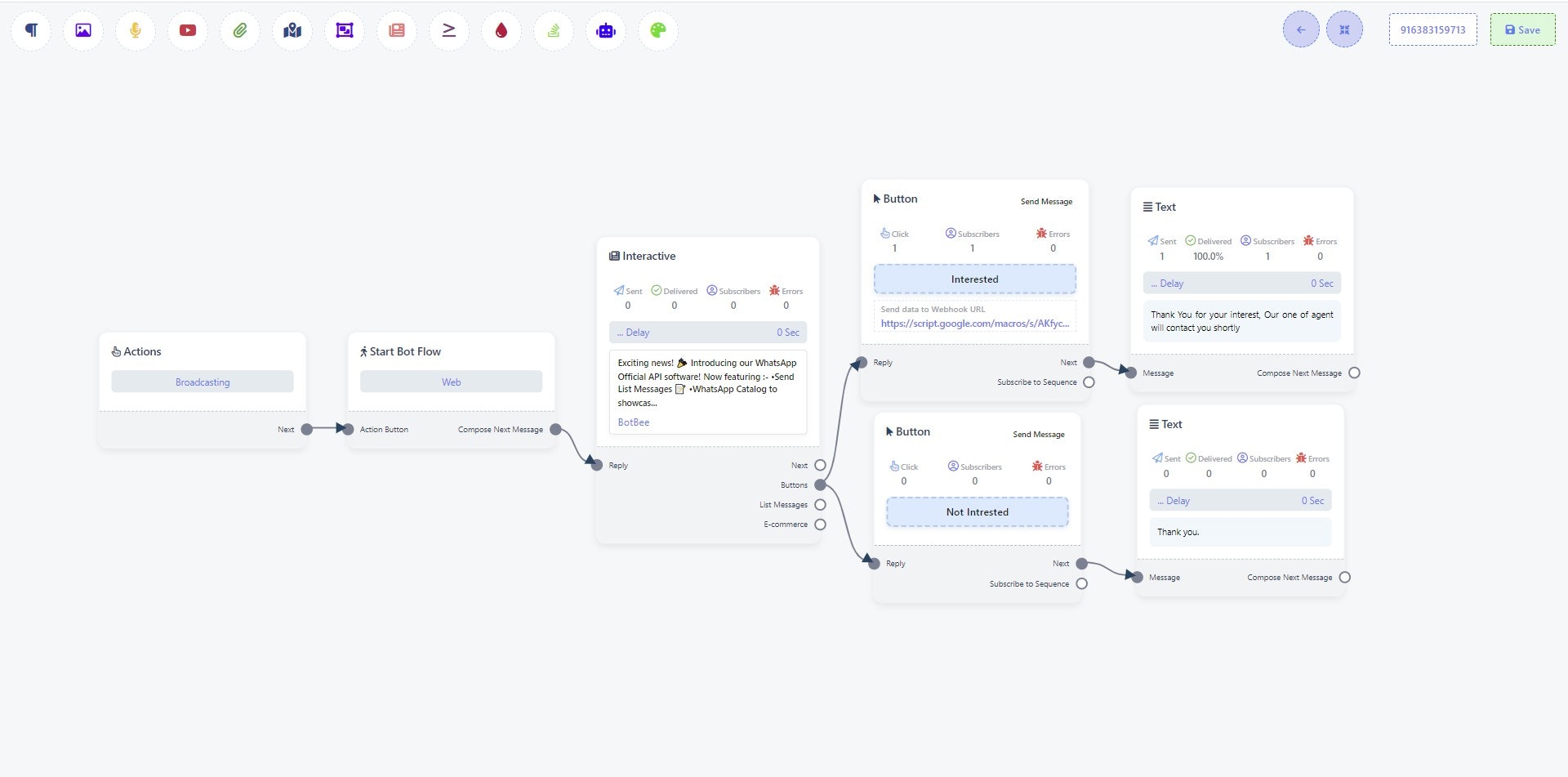Click Send Message label on Interested node
Viewport: 1568px width, 777px height.
pos(1046,201)
